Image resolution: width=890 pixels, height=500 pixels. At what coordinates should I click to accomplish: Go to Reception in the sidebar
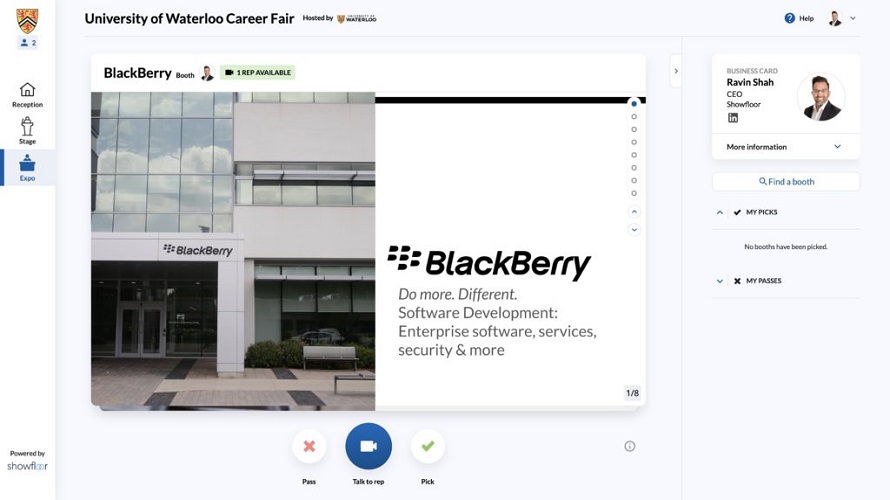pos(27,95)
